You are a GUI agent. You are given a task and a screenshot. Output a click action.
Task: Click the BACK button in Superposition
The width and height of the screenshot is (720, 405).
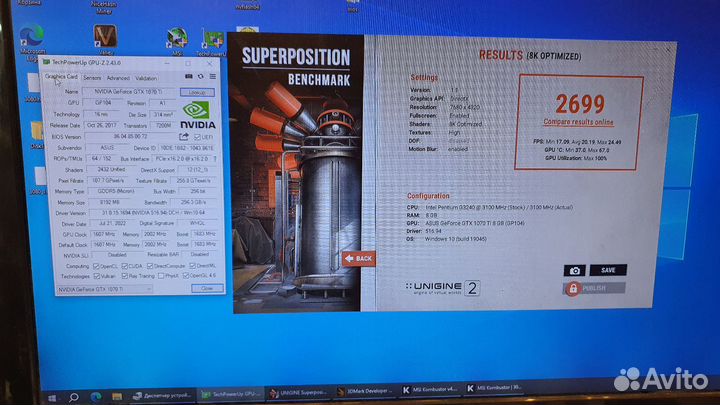357,258
